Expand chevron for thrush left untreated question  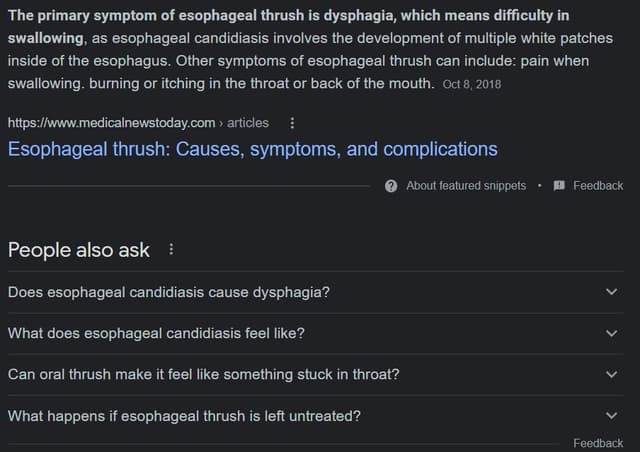point(612,415)
